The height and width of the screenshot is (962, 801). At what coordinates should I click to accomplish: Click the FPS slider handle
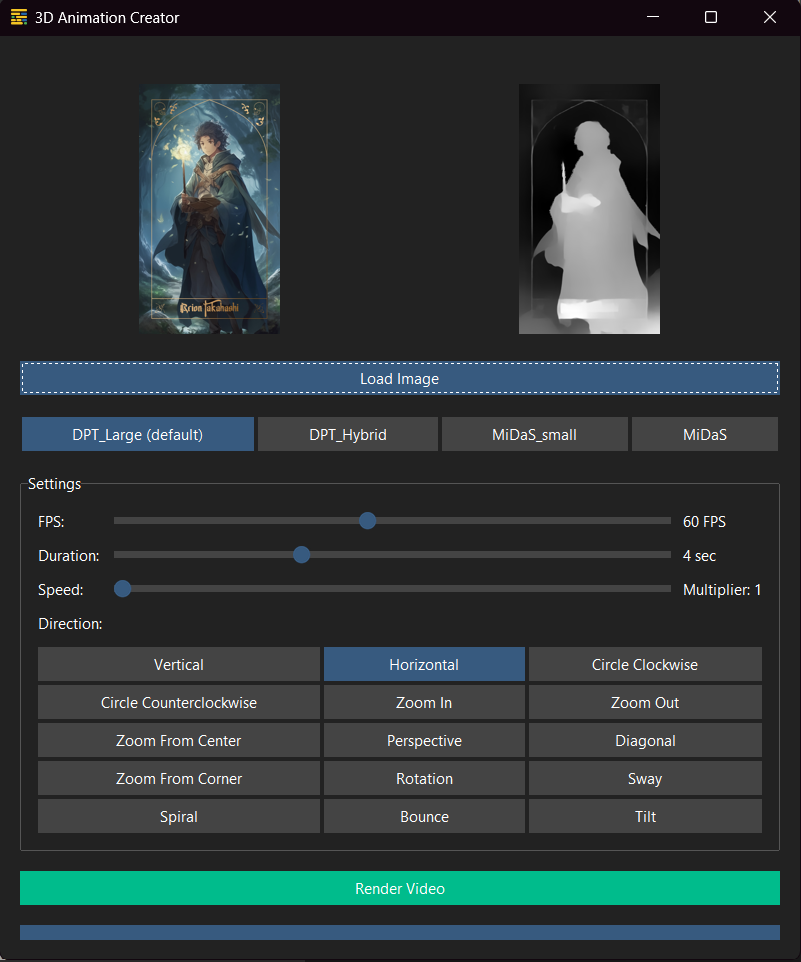[x=367, y=521]
